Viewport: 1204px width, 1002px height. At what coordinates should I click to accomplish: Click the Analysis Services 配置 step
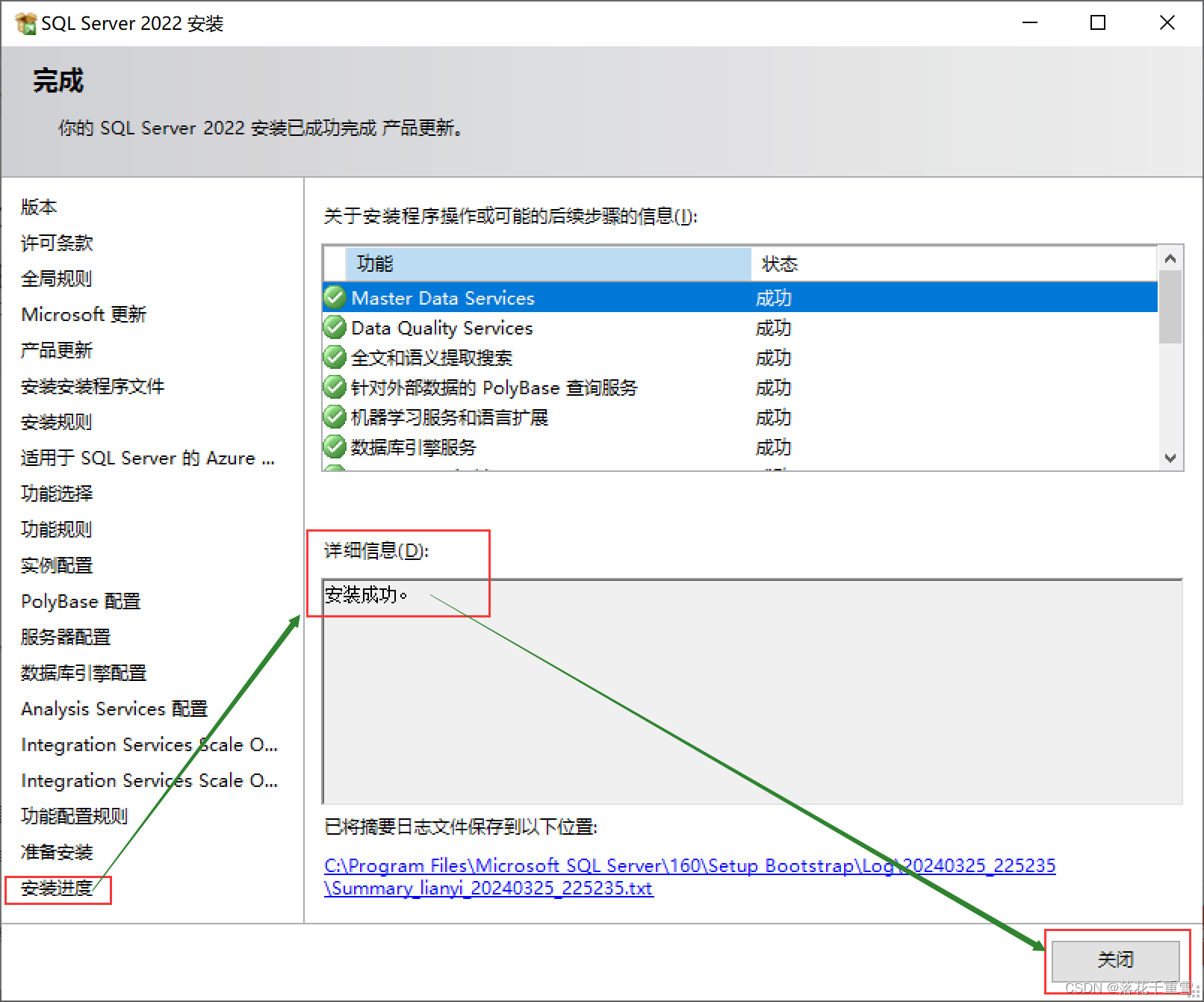click(x=114, y=709)
